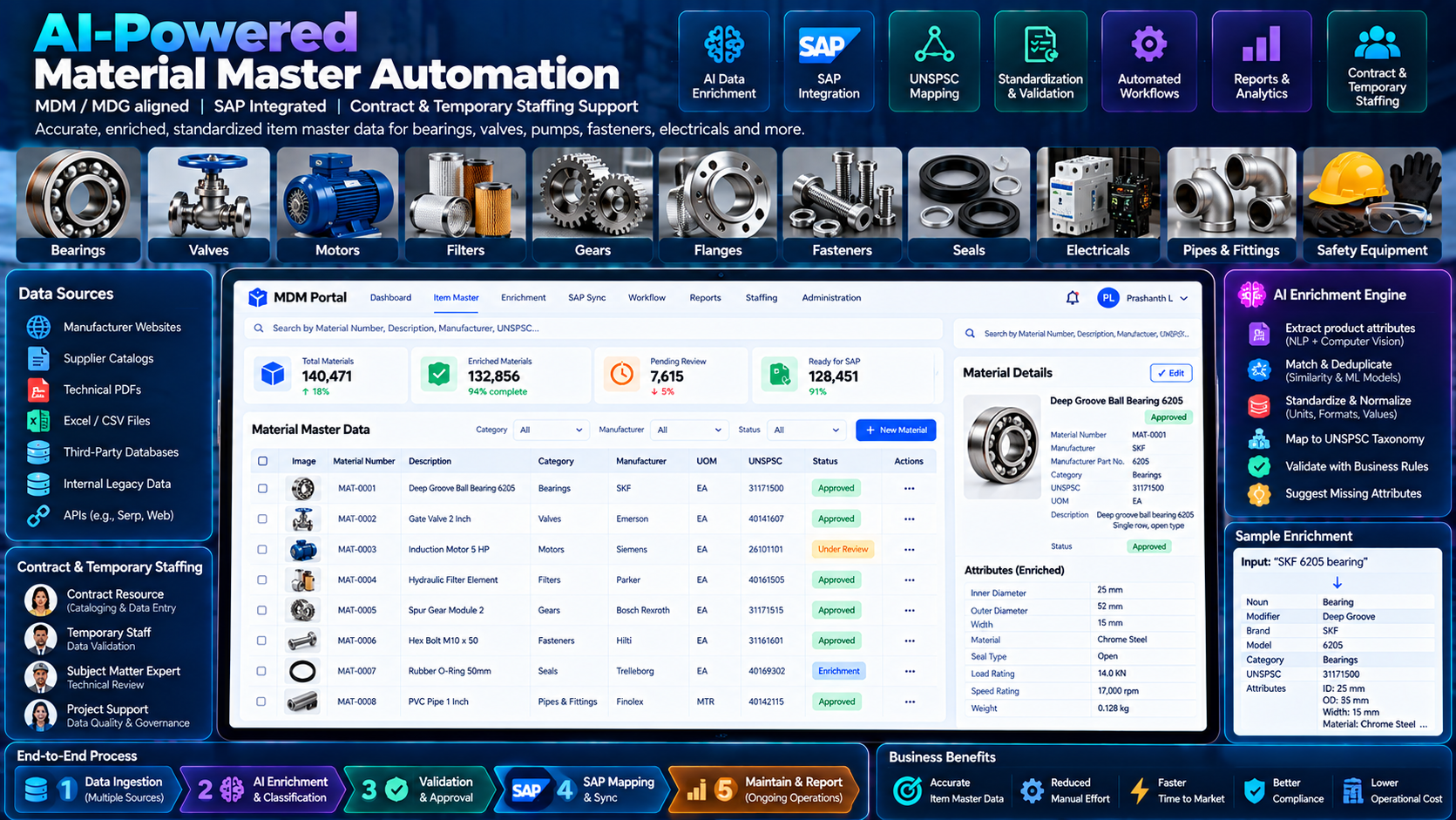Open the Reports & Analytics chart tile
This screenshot has height=820, width=1456.
(x=1262, y=61)
